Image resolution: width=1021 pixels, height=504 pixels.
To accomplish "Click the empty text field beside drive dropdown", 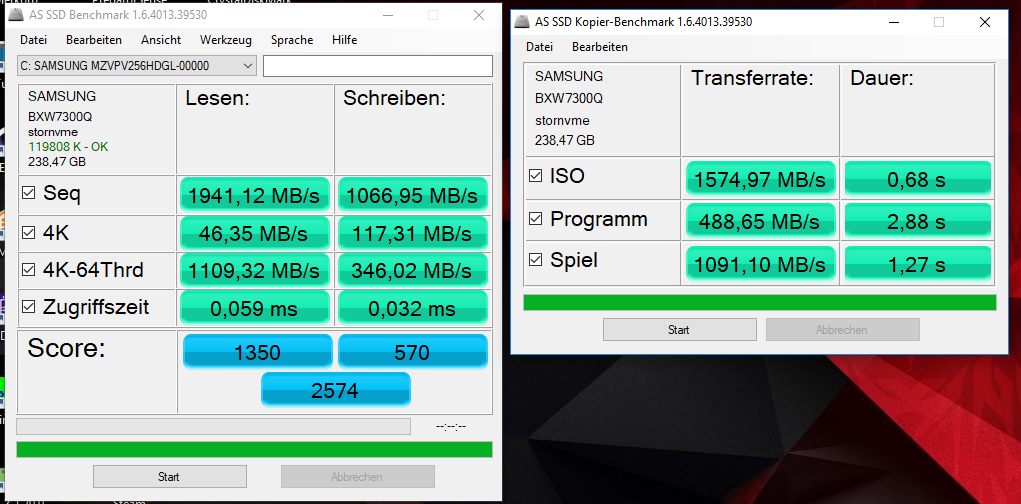I will pos(377,66).
